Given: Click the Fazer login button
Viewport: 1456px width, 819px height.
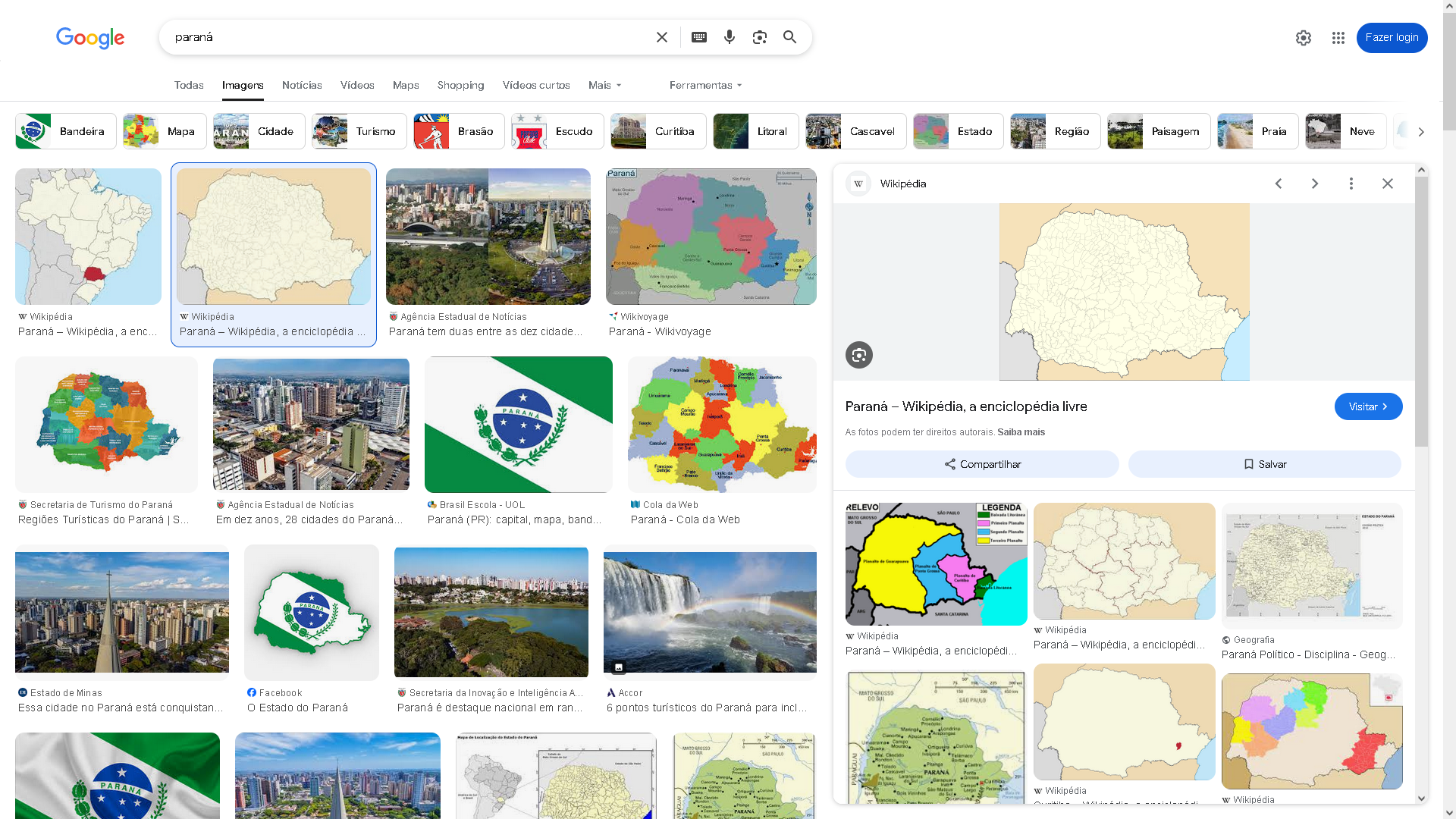Looking at the screenshot, I should [1392, 38].
